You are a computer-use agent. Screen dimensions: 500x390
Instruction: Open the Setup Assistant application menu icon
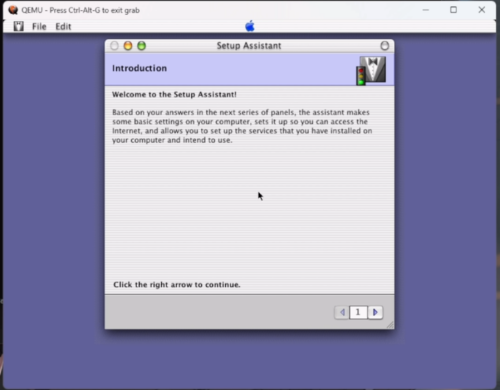point(19,26)
